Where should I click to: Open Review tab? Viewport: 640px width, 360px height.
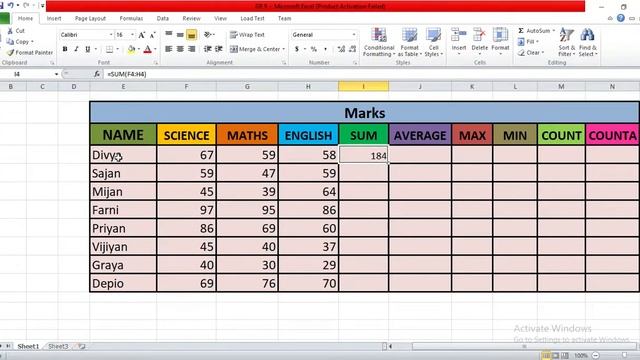(x=191, y=18)
